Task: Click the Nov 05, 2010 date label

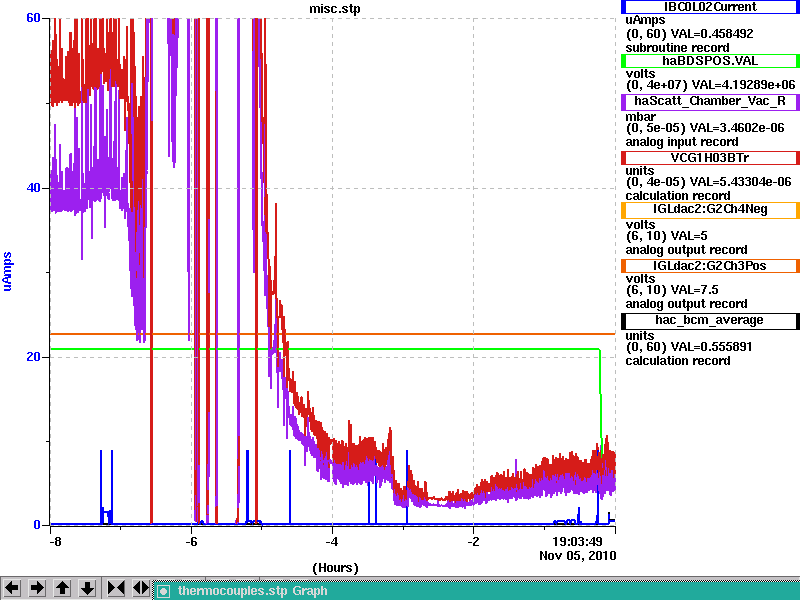Action: pos(578,556)
